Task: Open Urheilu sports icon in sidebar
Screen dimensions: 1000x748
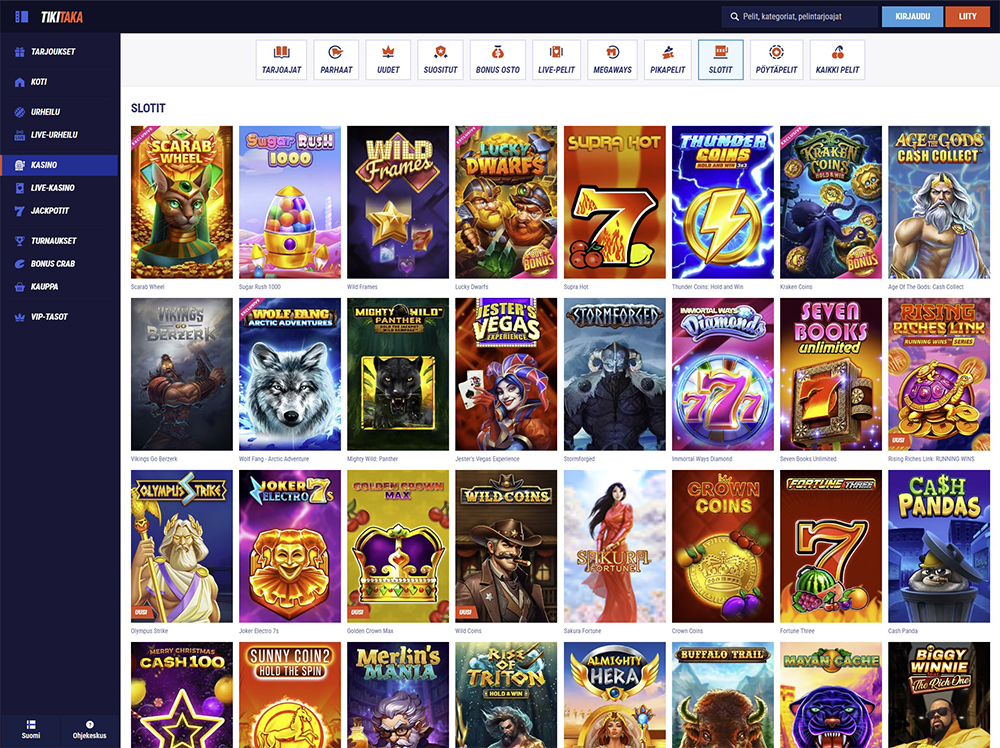Action: pyautogui.click(x=20, y=112)
